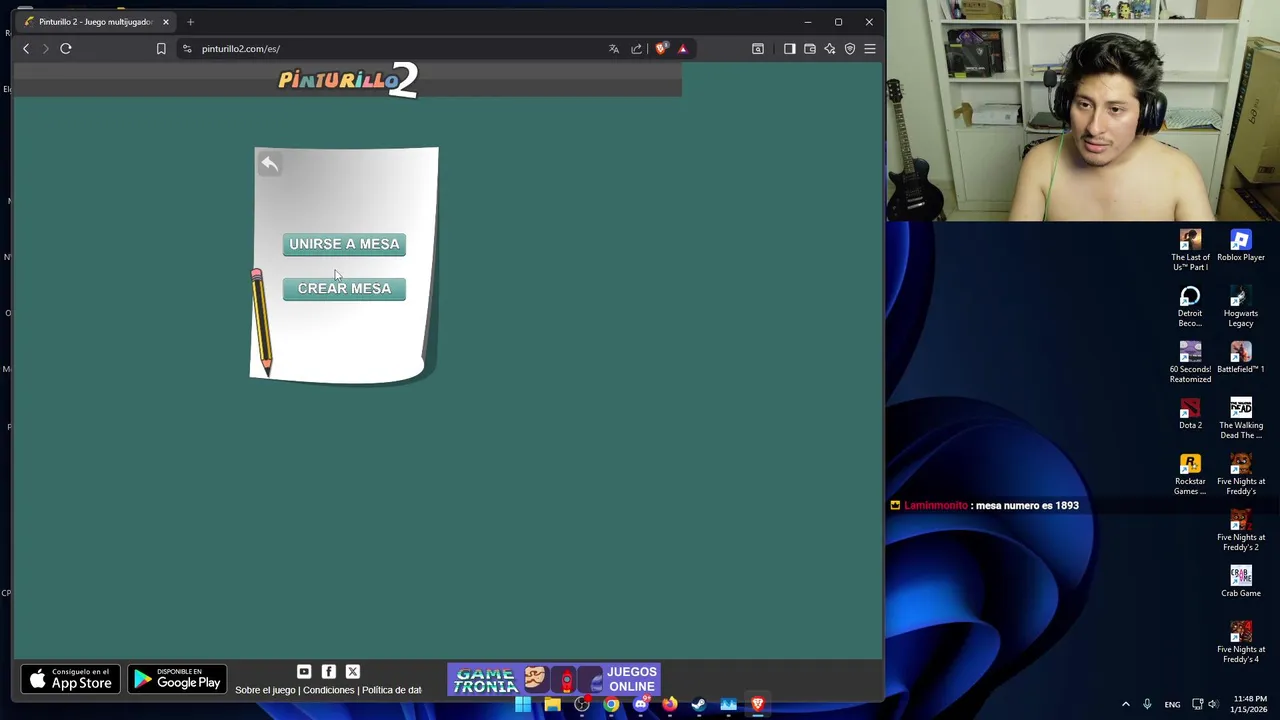This screenshot has height=720, width=1280.
Task: Click the Google Play download badge
Action: 177,680
